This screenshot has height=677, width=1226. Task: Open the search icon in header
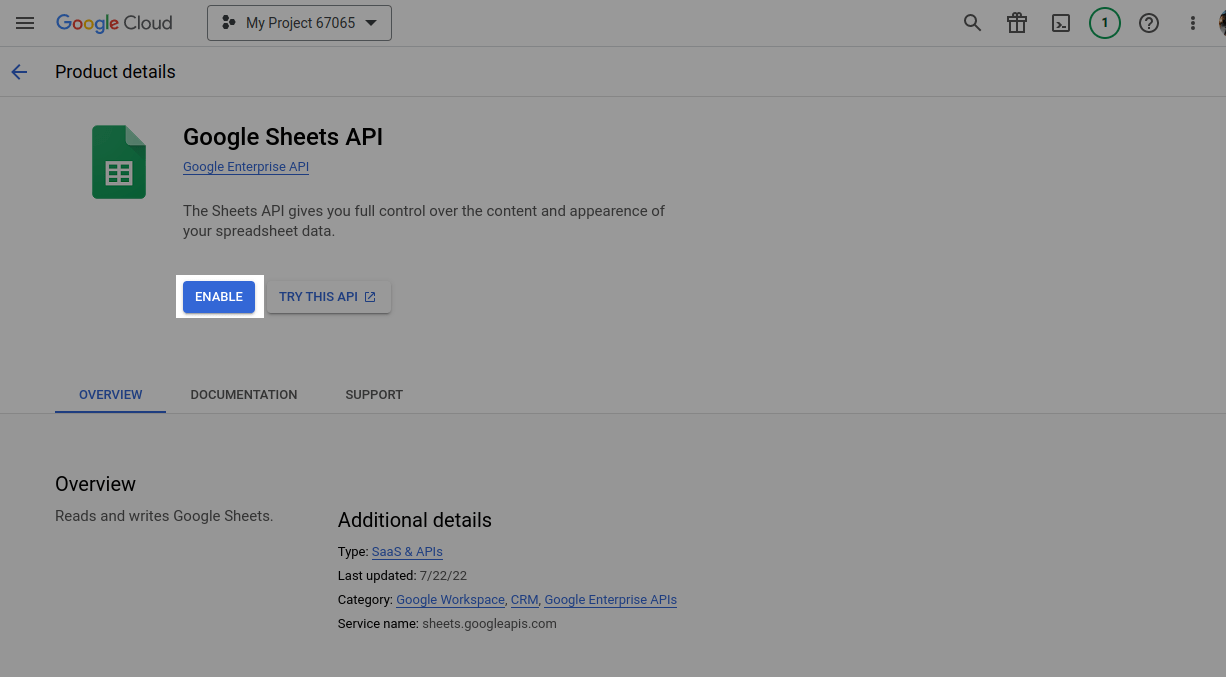(972, 23)
